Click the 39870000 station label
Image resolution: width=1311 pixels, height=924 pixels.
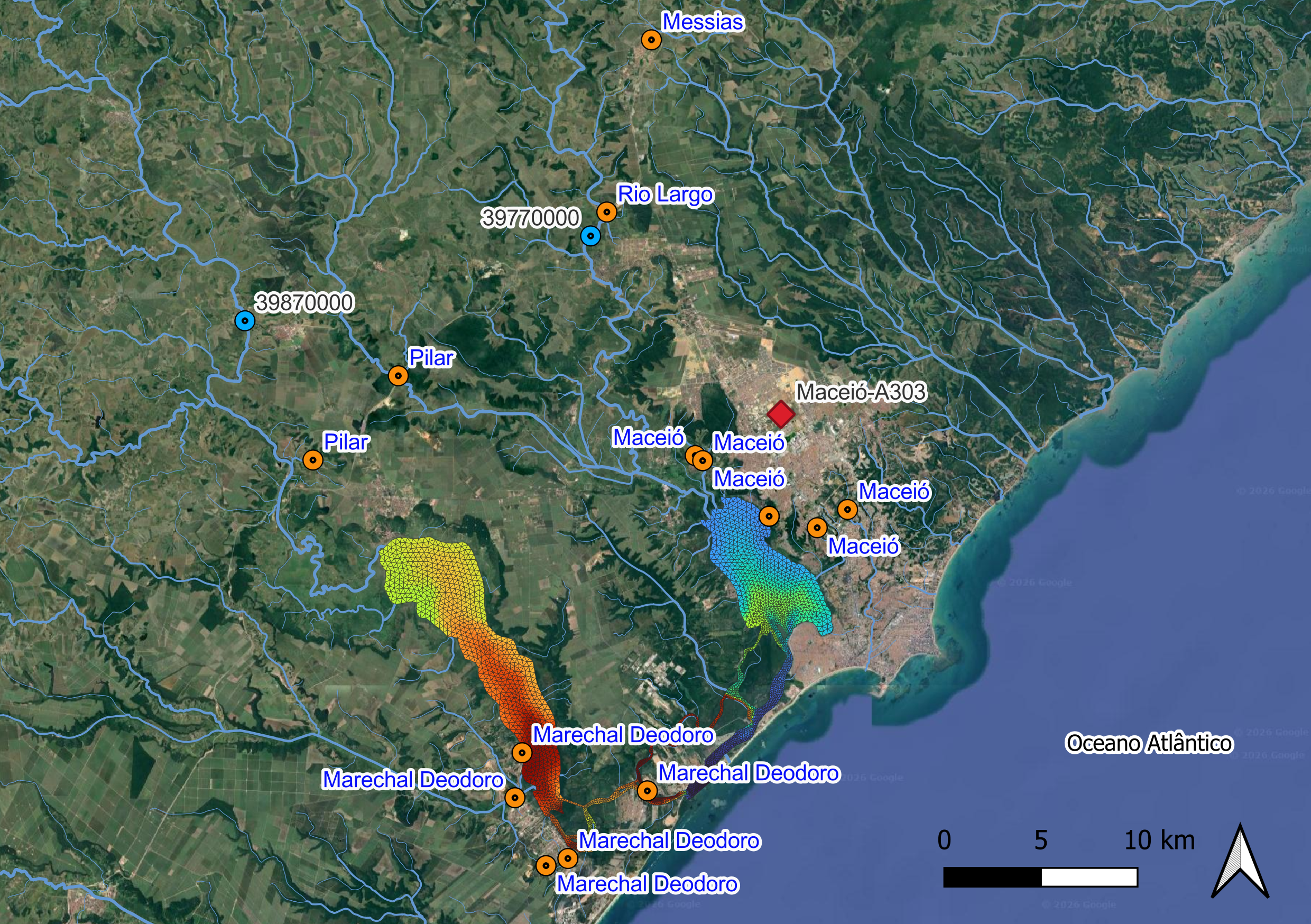pyautogui.click(x=304, y=302)
